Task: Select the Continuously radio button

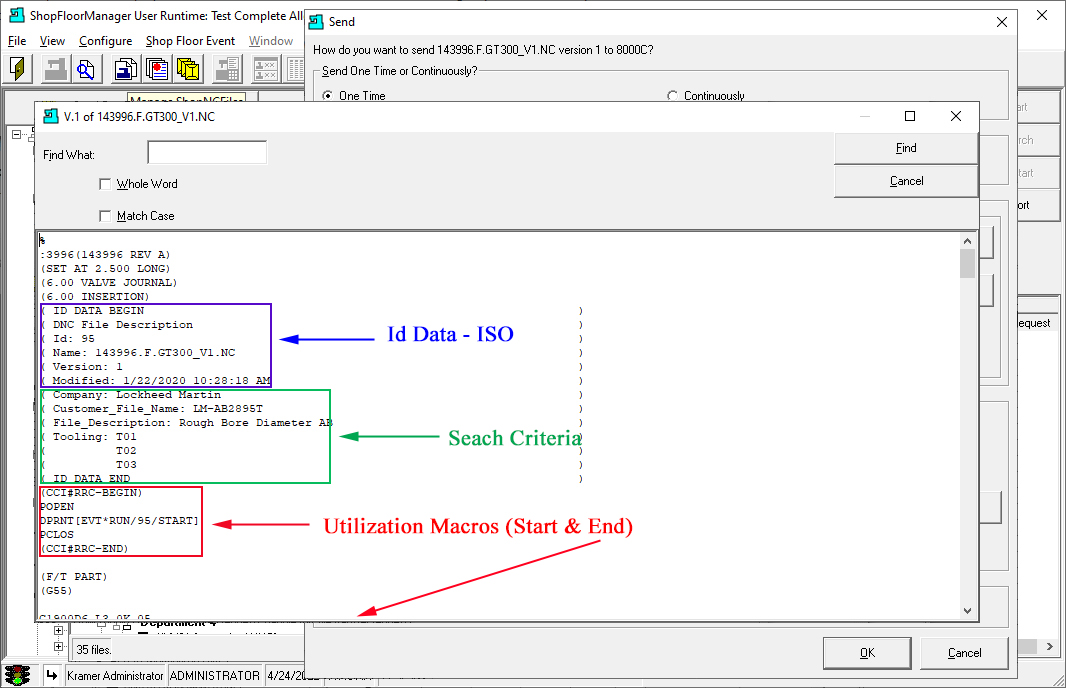Action: pyautogui.click(x=672, y=96)
